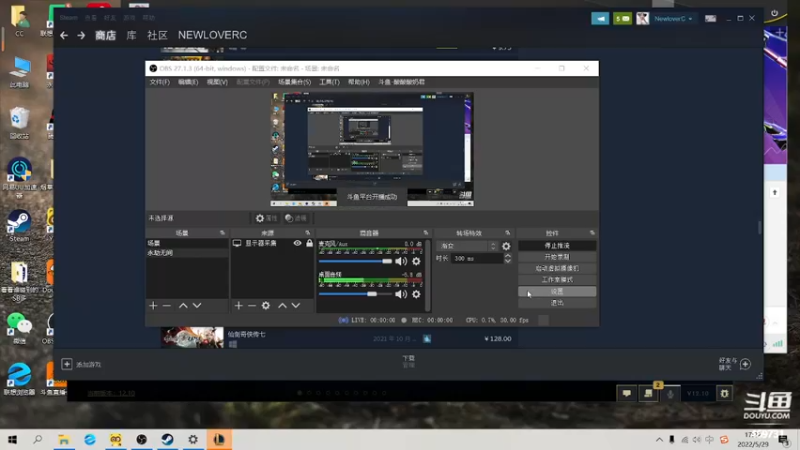This screenshot has width=800, height=450.
Task: Select the 永劫无间 scene in scenes list
Action: tap(187, 253)
